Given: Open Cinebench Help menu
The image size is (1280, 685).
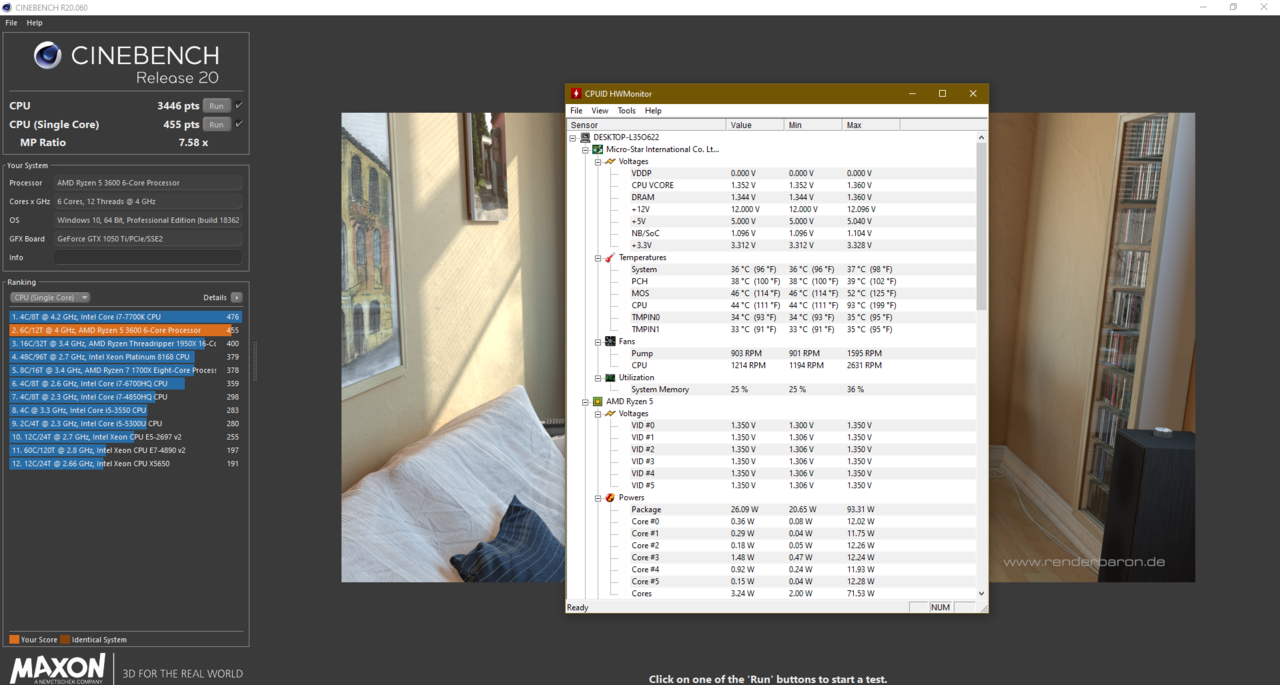Looking at the screenshot, I should [x=34, y=23].
